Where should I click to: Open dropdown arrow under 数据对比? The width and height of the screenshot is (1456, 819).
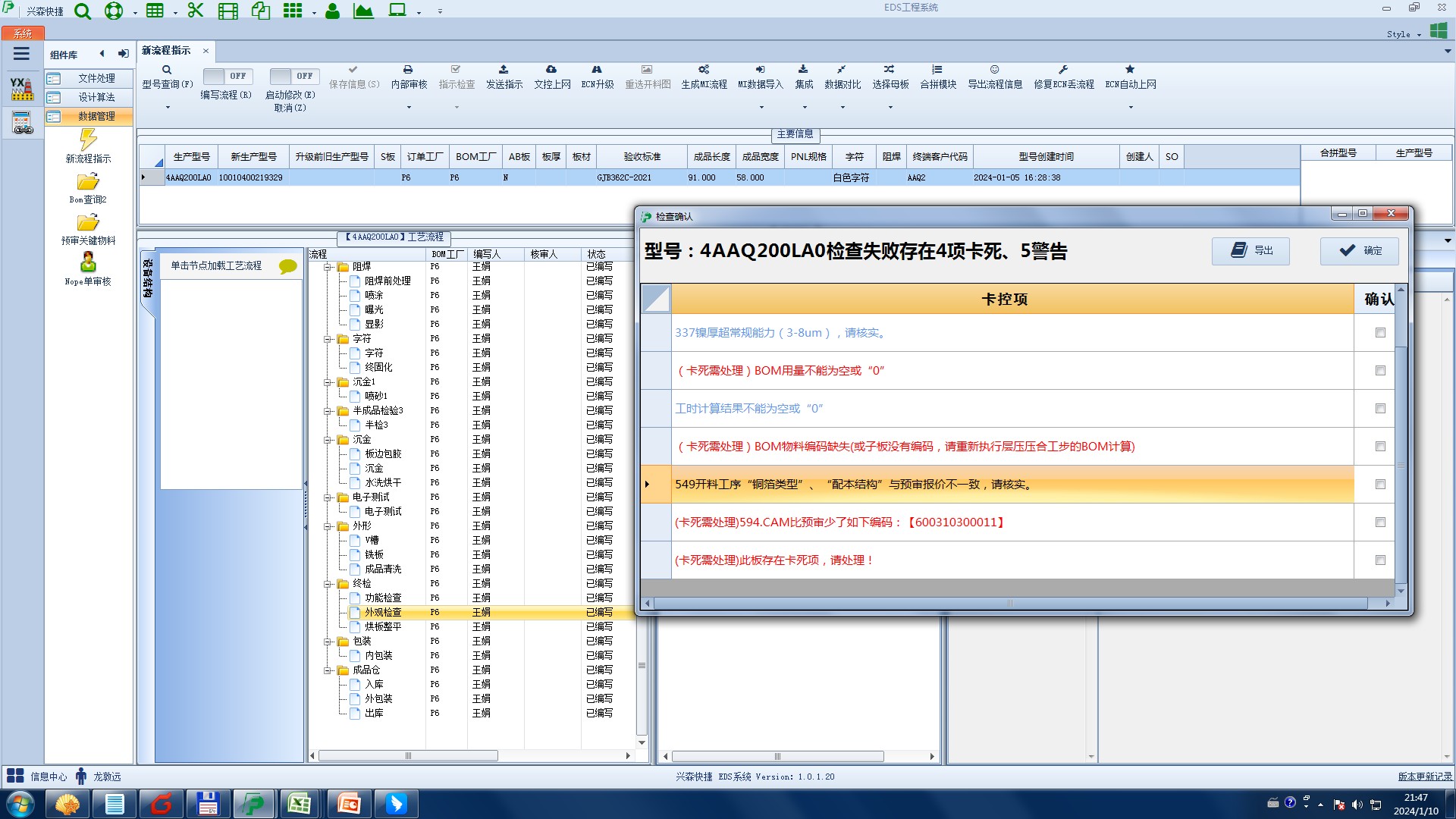click(x=843, y=108)
